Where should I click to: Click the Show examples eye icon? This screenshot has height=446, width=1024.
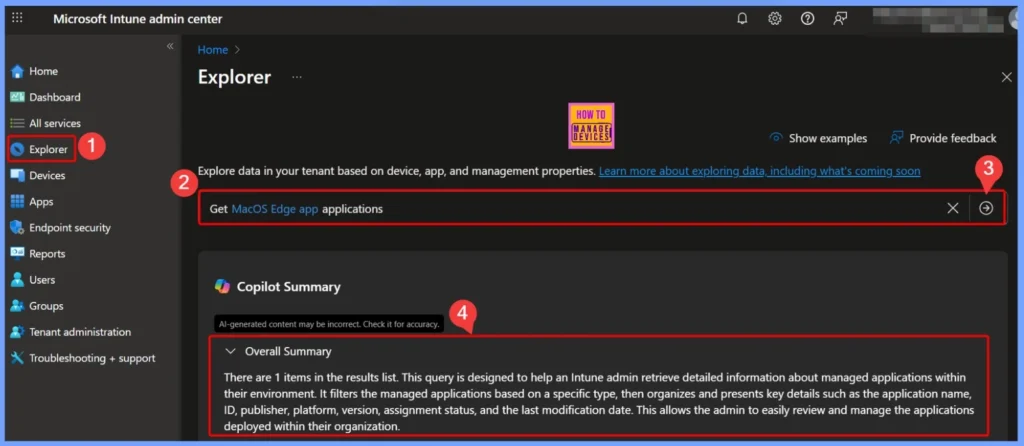pos(776,138)
